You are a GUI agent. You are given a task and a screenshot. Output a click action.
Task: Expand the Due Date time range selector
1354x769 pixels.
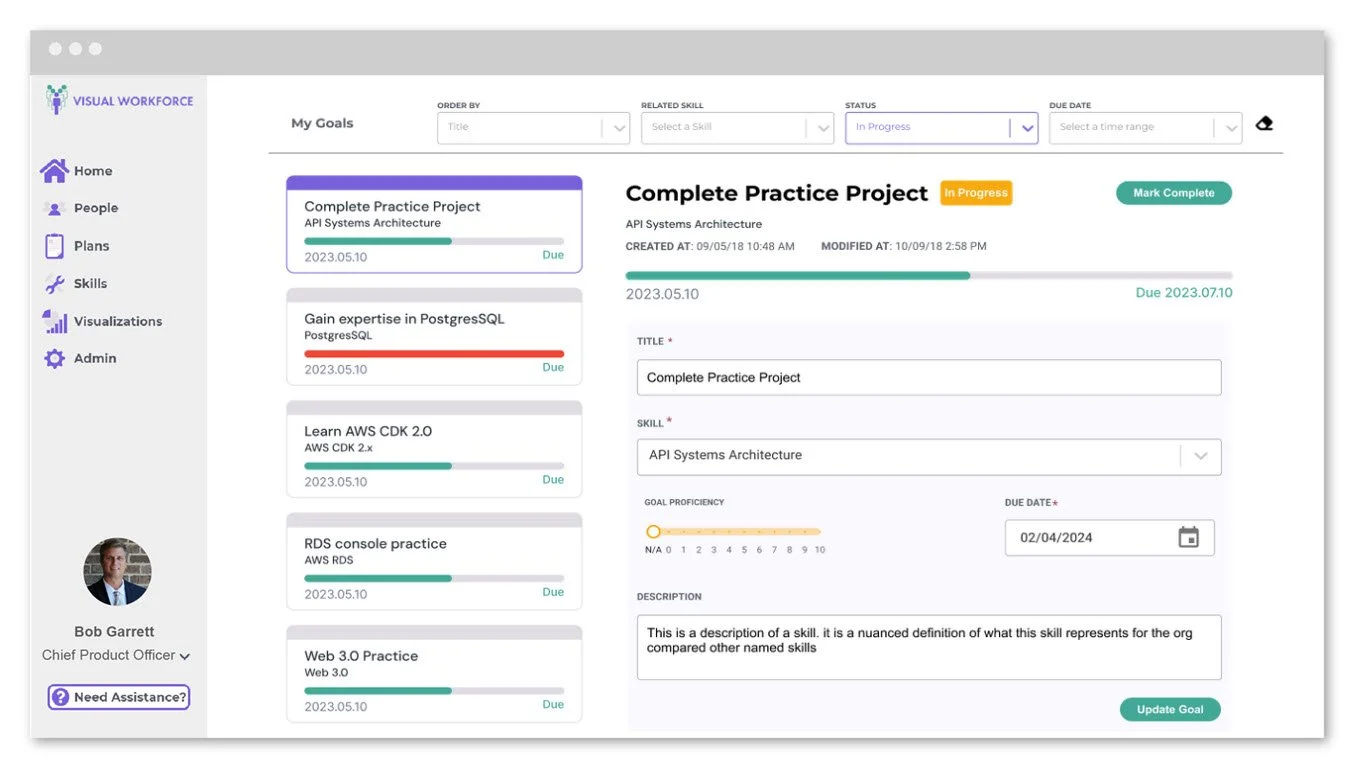1230,127
